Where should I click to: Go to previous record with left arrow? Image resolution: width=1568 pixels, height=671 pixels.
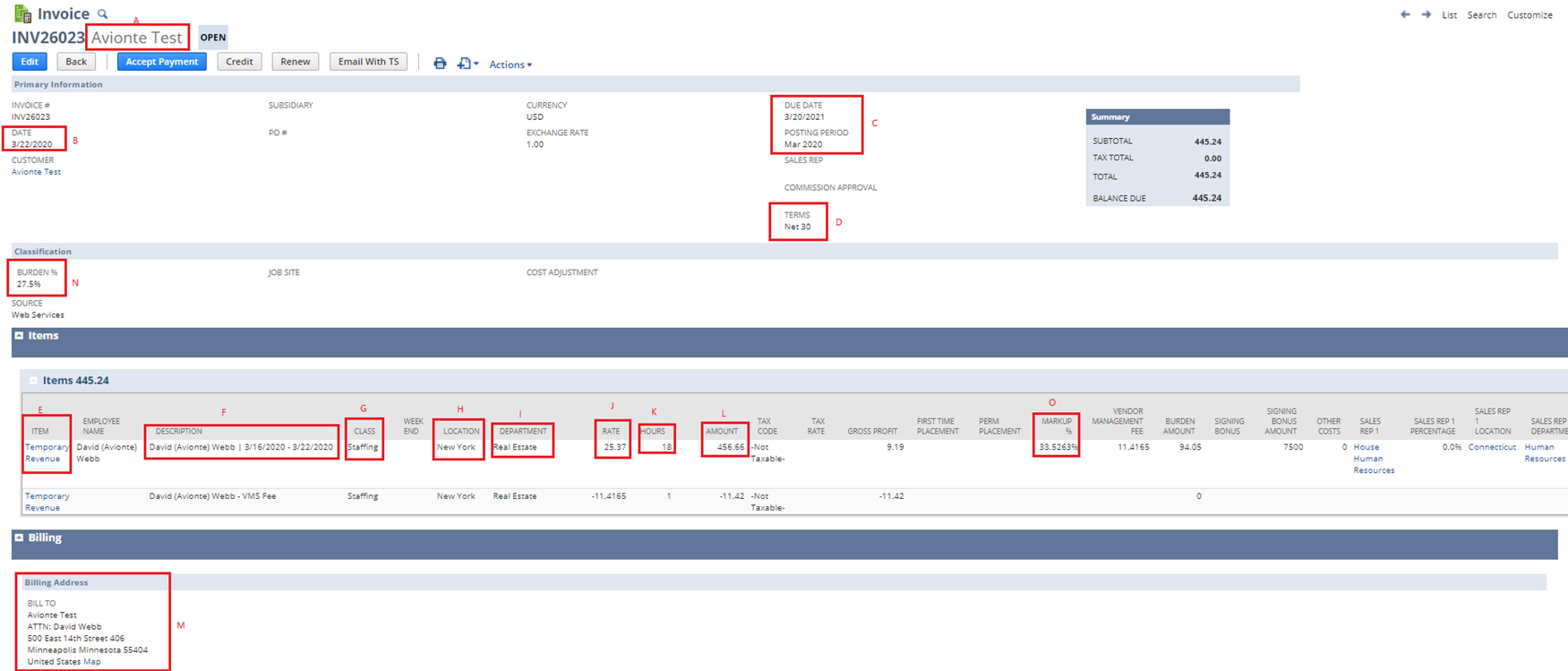[1405, 14]
